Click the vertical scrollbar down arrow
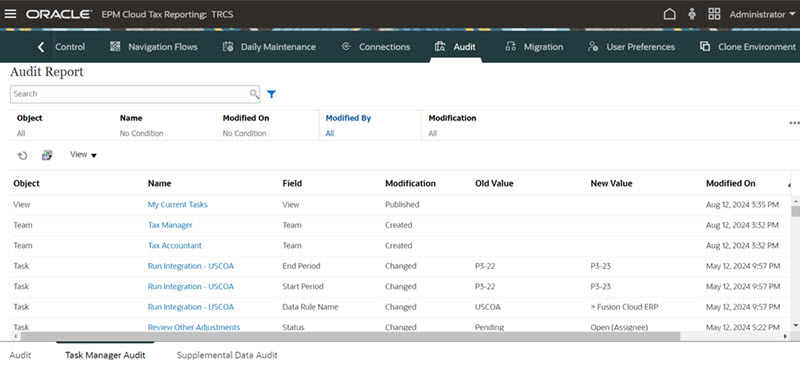The height and width of the screenshot is (365, 800). (x=795, y=325)
